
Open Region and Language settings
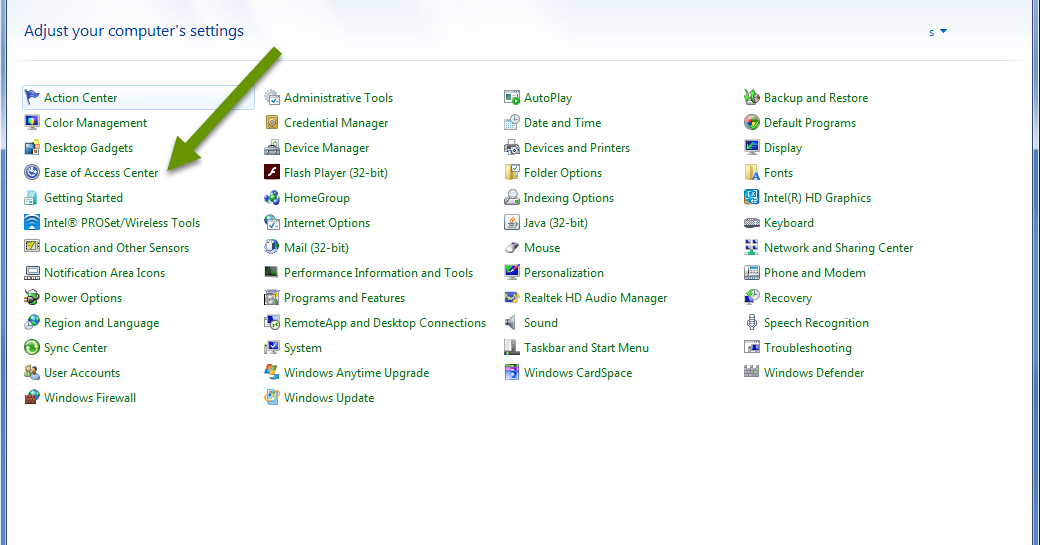(101, 323)
